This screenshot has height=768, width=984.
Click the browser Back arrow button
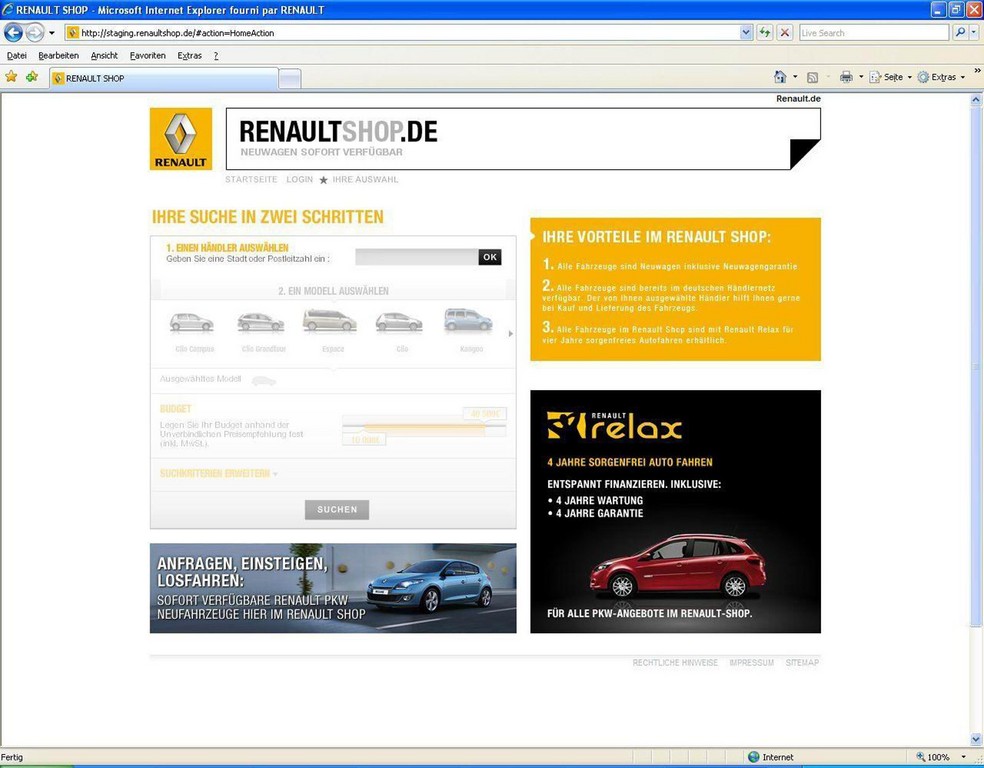13,32
